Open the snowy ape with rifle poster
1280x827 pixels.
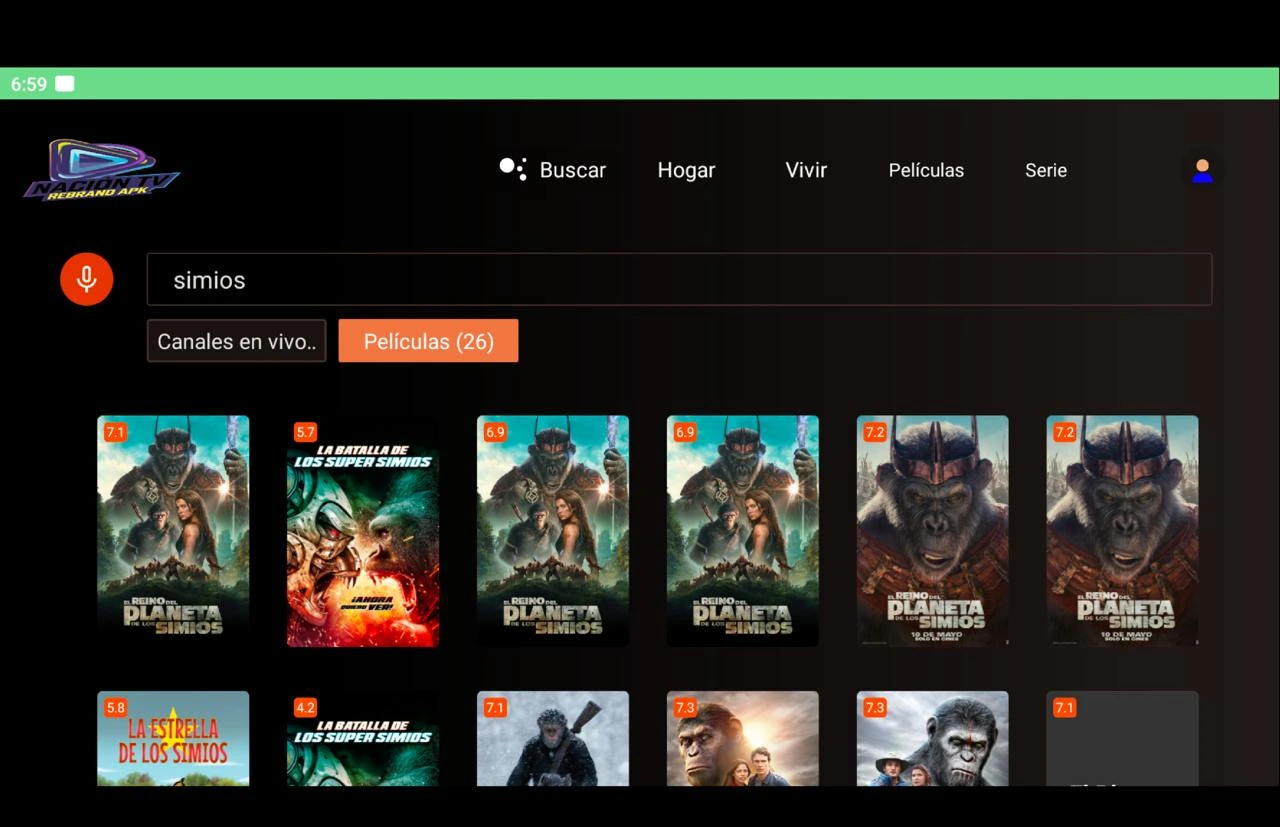coord(553,738)
